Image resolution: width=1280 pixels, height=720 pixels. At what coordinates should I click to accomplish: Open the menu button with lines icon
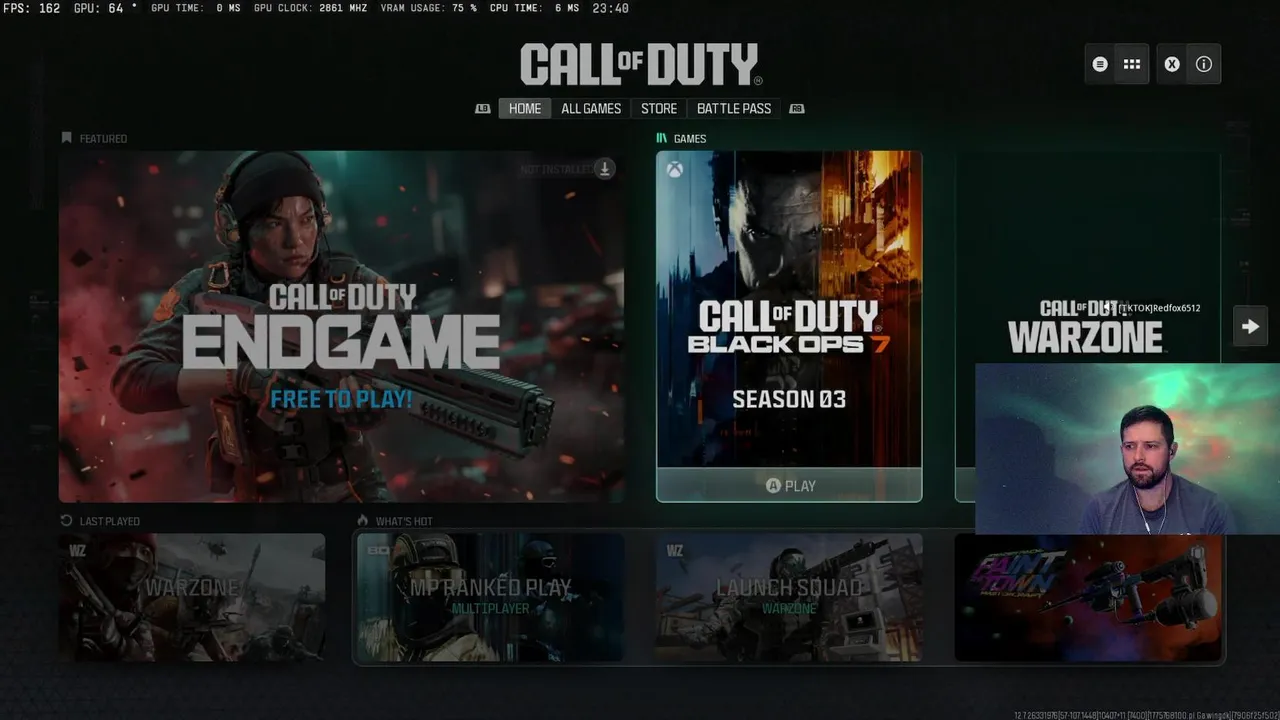click(1100, 64)
